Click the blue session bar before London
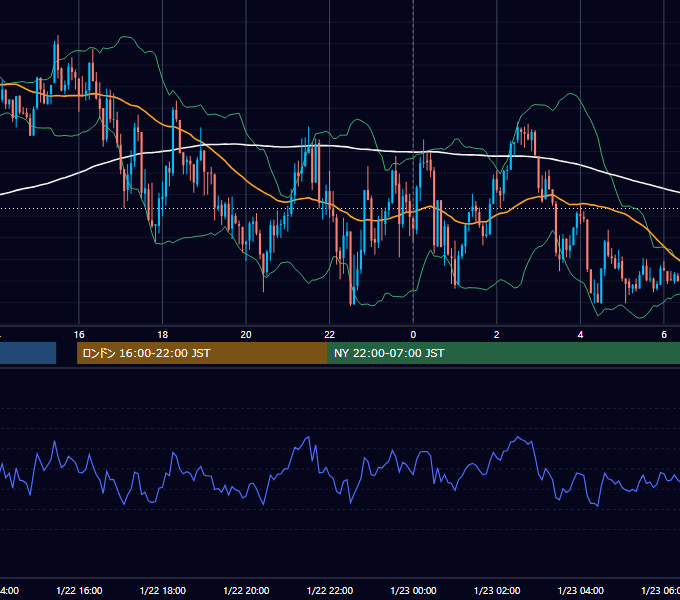This screenshot has height=600, width=680. click(28, 353)
